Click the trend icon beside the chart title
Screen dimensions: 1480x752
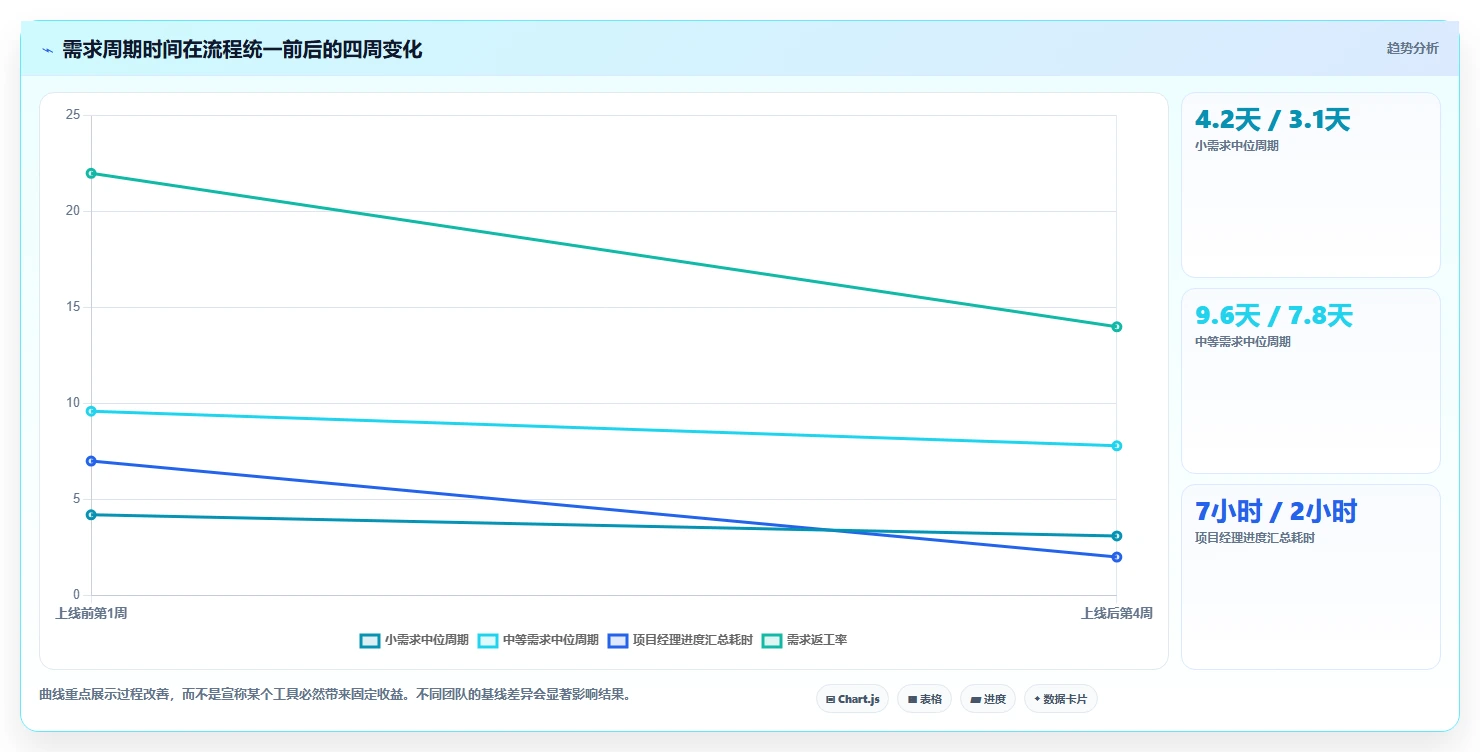pyautogui.click(x=48, y=50)
